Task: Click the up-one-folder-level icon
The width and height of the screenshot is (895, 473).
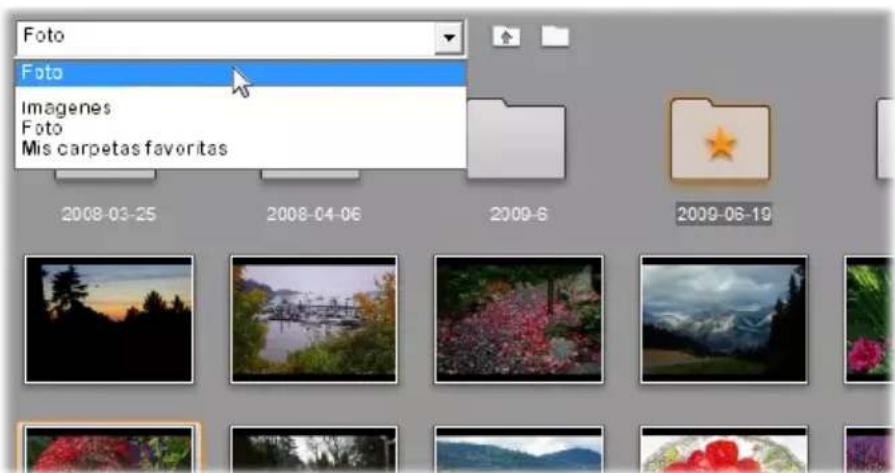Action: coord(506,37)
